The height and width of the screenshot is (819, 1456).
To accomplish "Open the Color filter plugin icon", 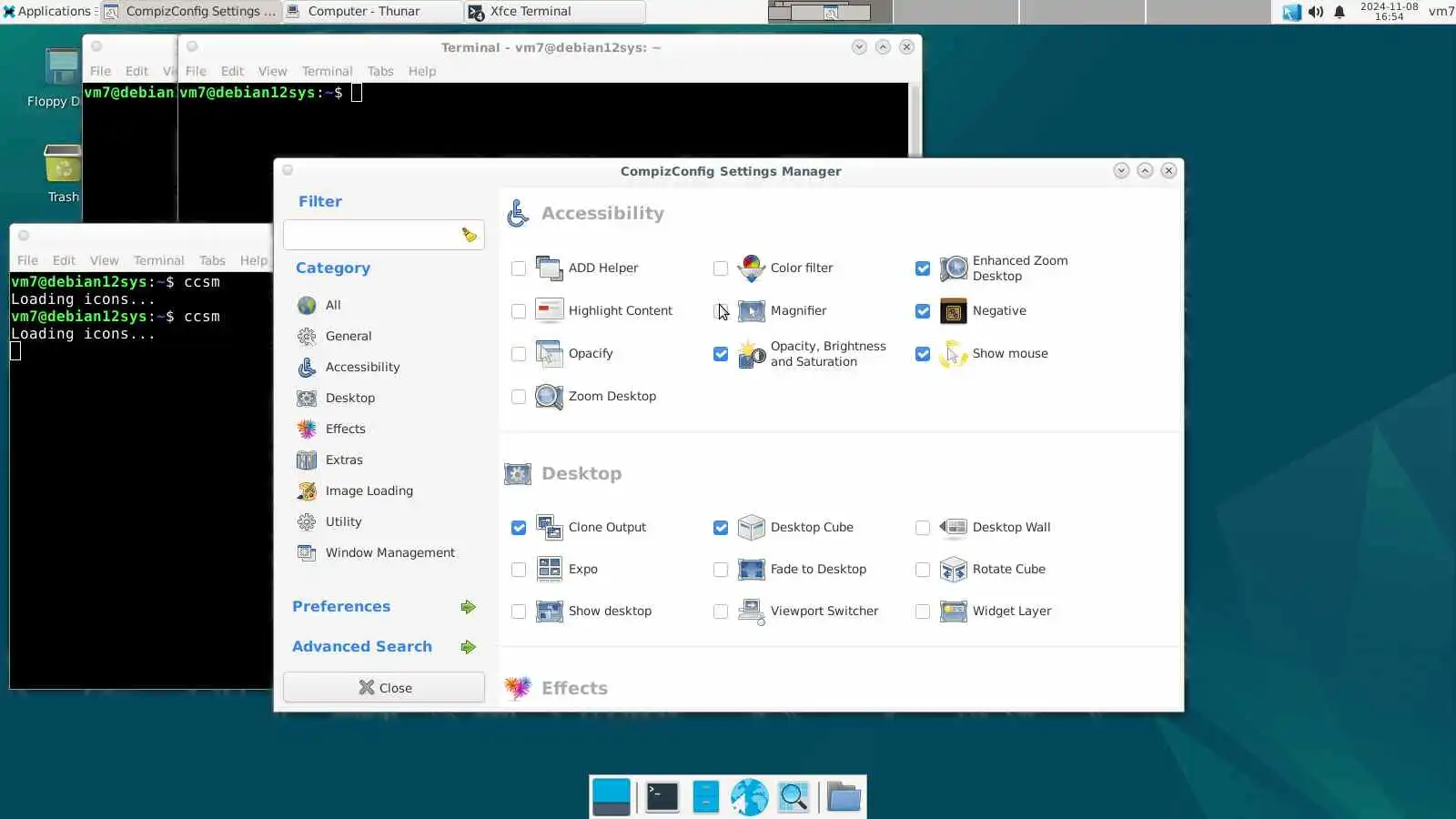I will pyautogui.click(x=752, y=268).
